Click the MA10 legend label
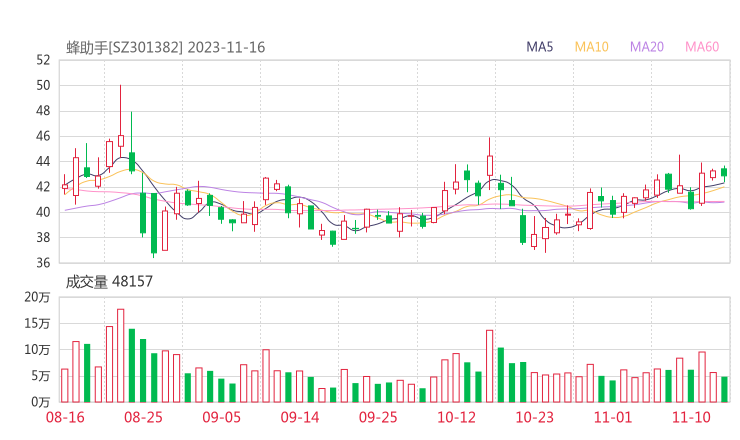The height and width of the screenshot is (440, 740). coord(591,47)
